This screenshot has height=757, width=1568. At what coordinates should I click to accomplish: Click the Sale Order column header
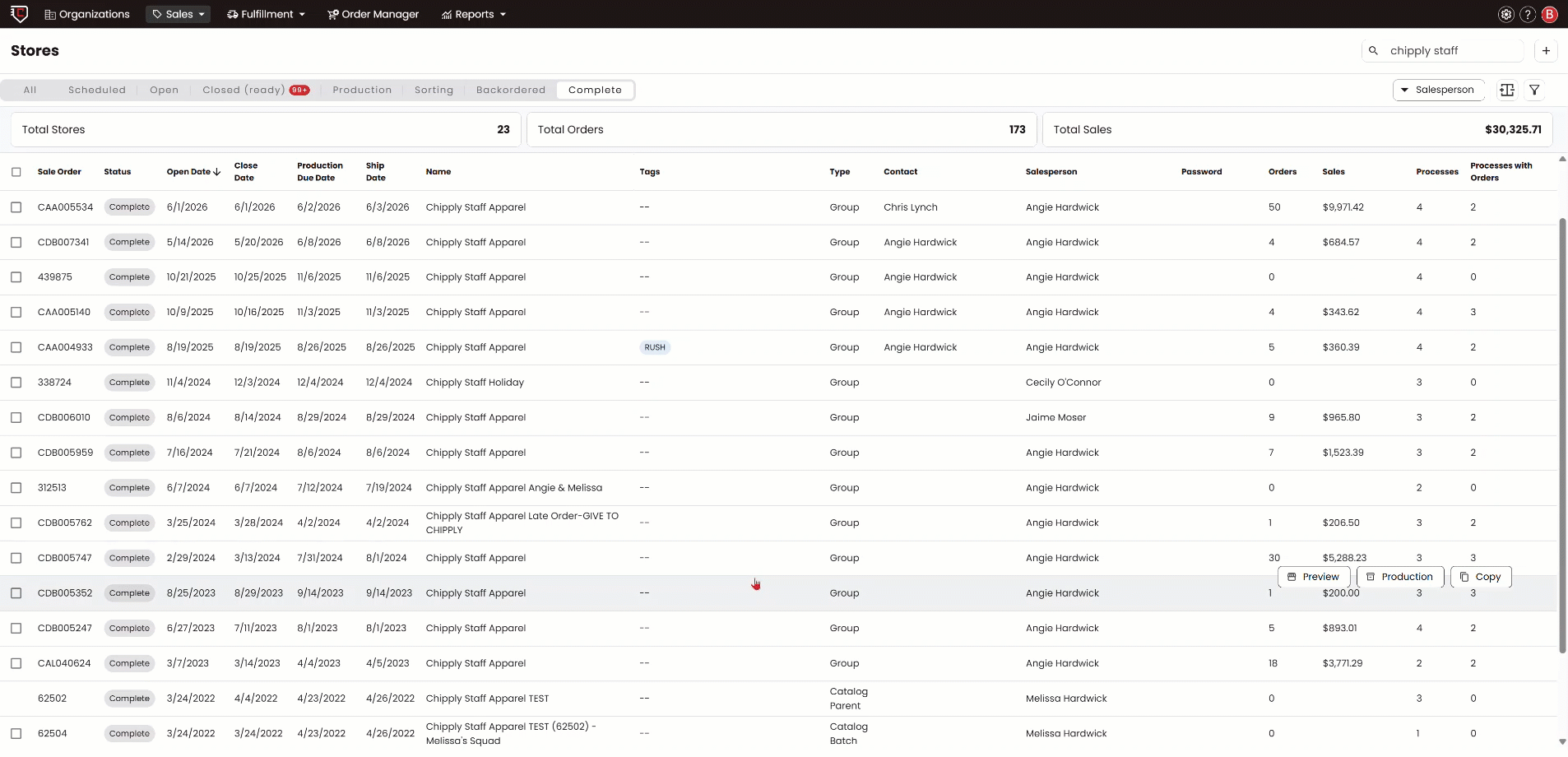59,172
